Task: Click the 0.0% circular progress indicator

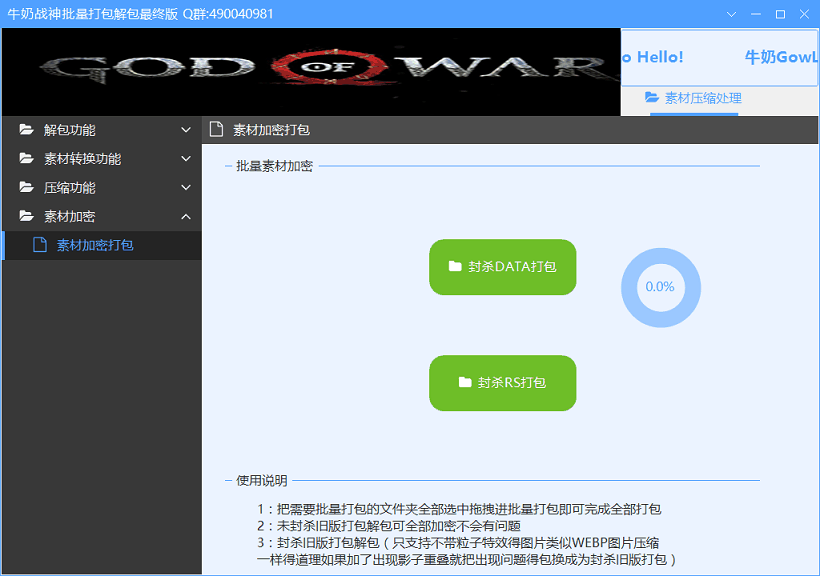Action: point(660,287)
